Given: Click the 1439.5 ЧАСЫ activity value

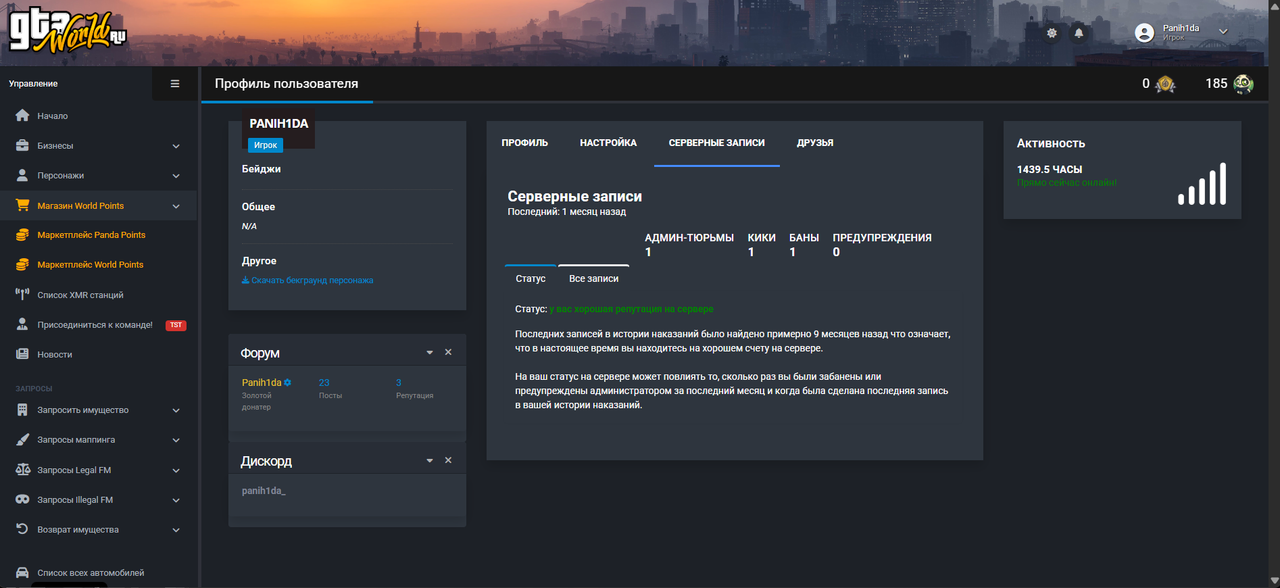Looking at the screenshot, I should point(1050,170).
